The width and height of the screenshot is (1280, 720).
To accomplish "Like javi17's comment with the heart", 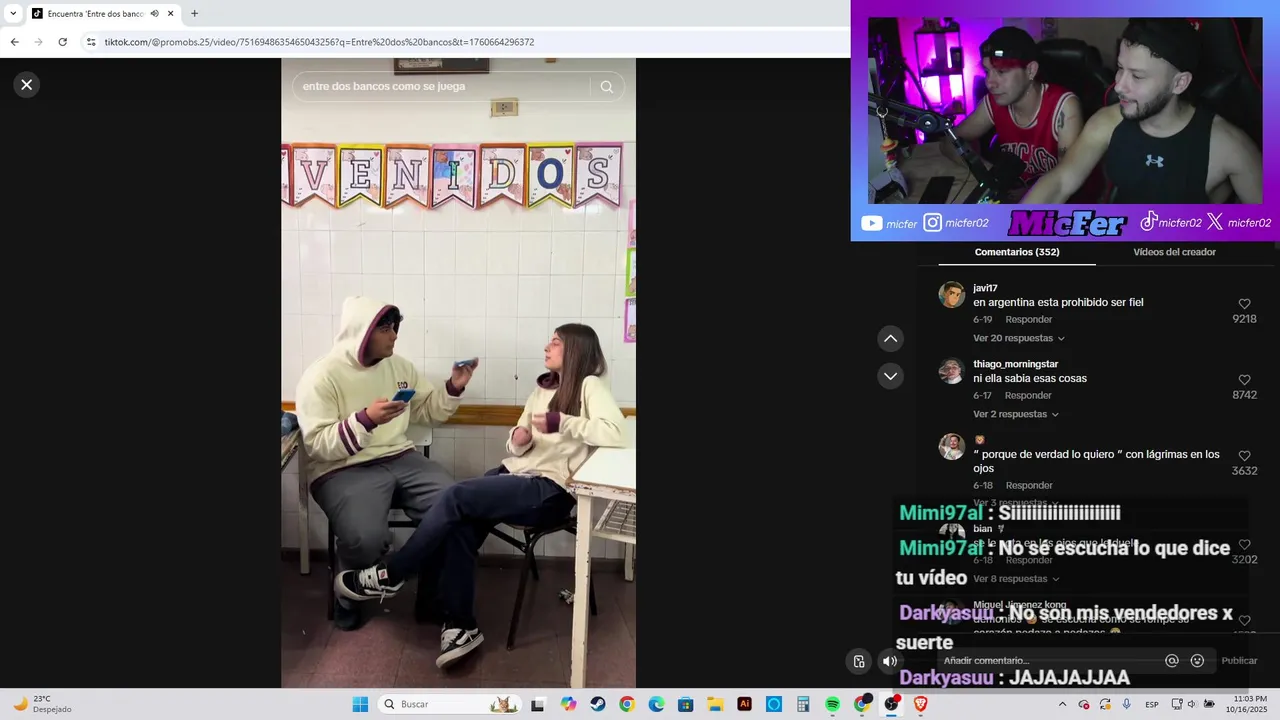I will click(x=1244, y=304).
